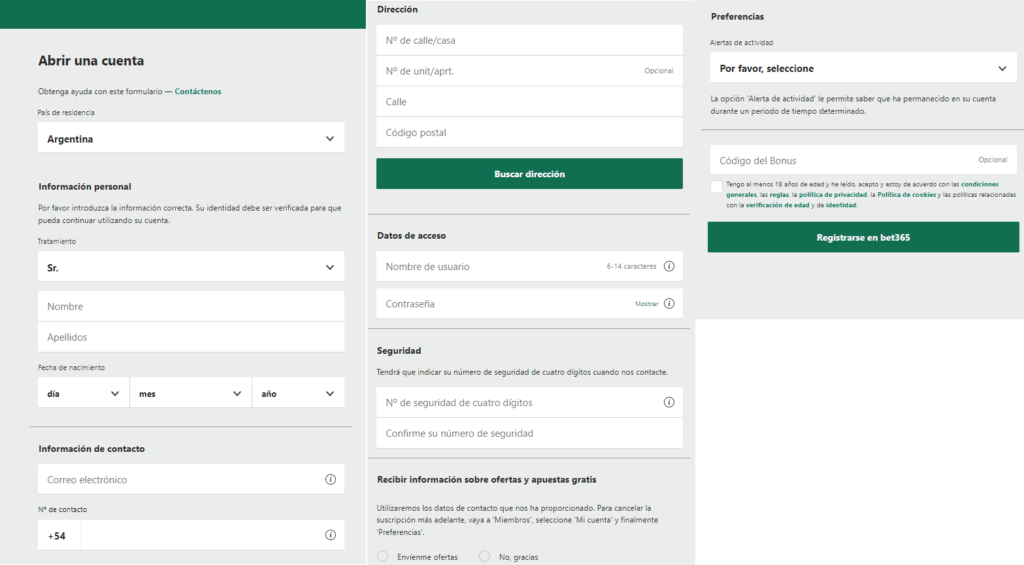The width and height of the screenshot is (1024, 565).
Task: Open the identidad link
Action: (x=840, y=205)
